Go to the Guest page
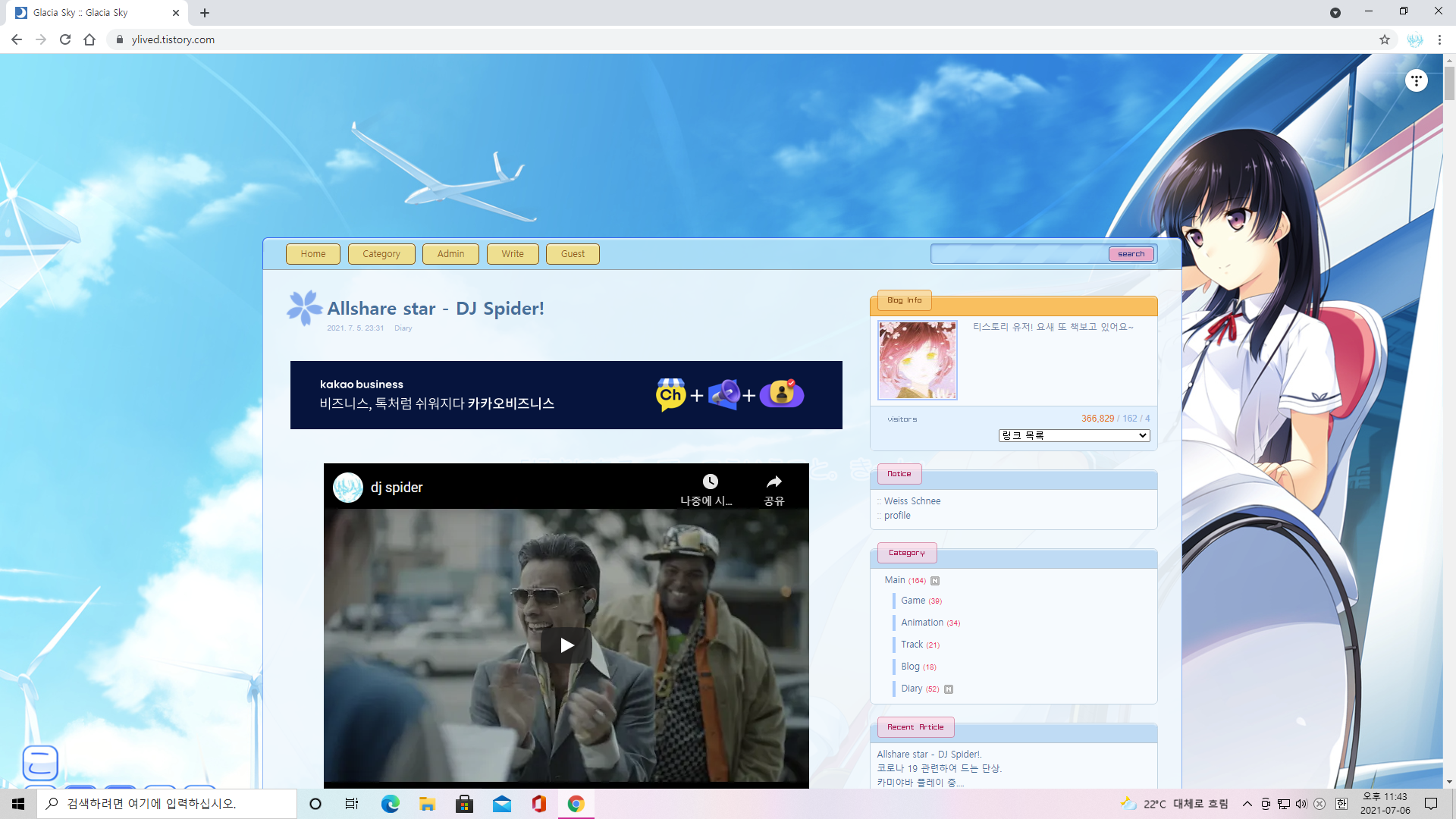 pos(573,254)
